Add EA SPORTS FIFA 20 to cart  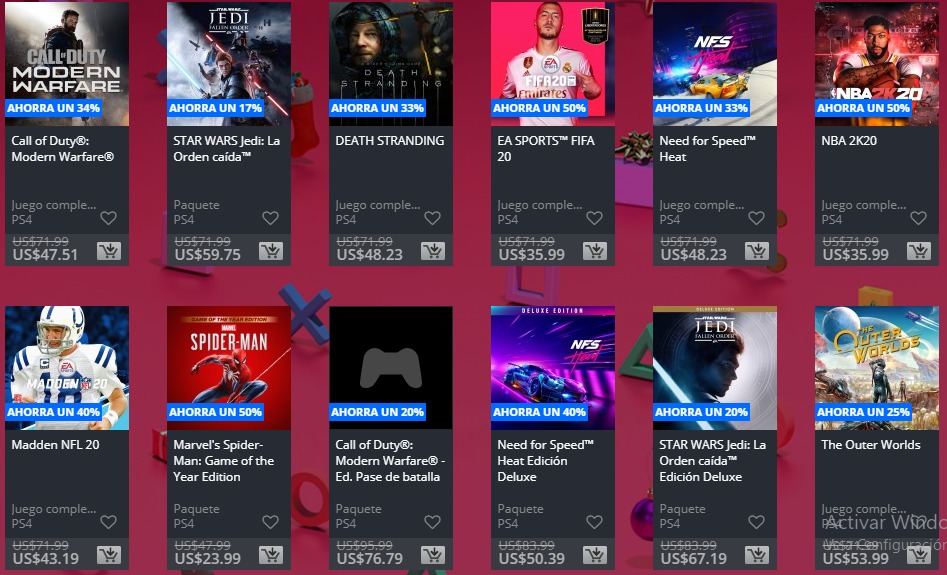click(594, 251)
